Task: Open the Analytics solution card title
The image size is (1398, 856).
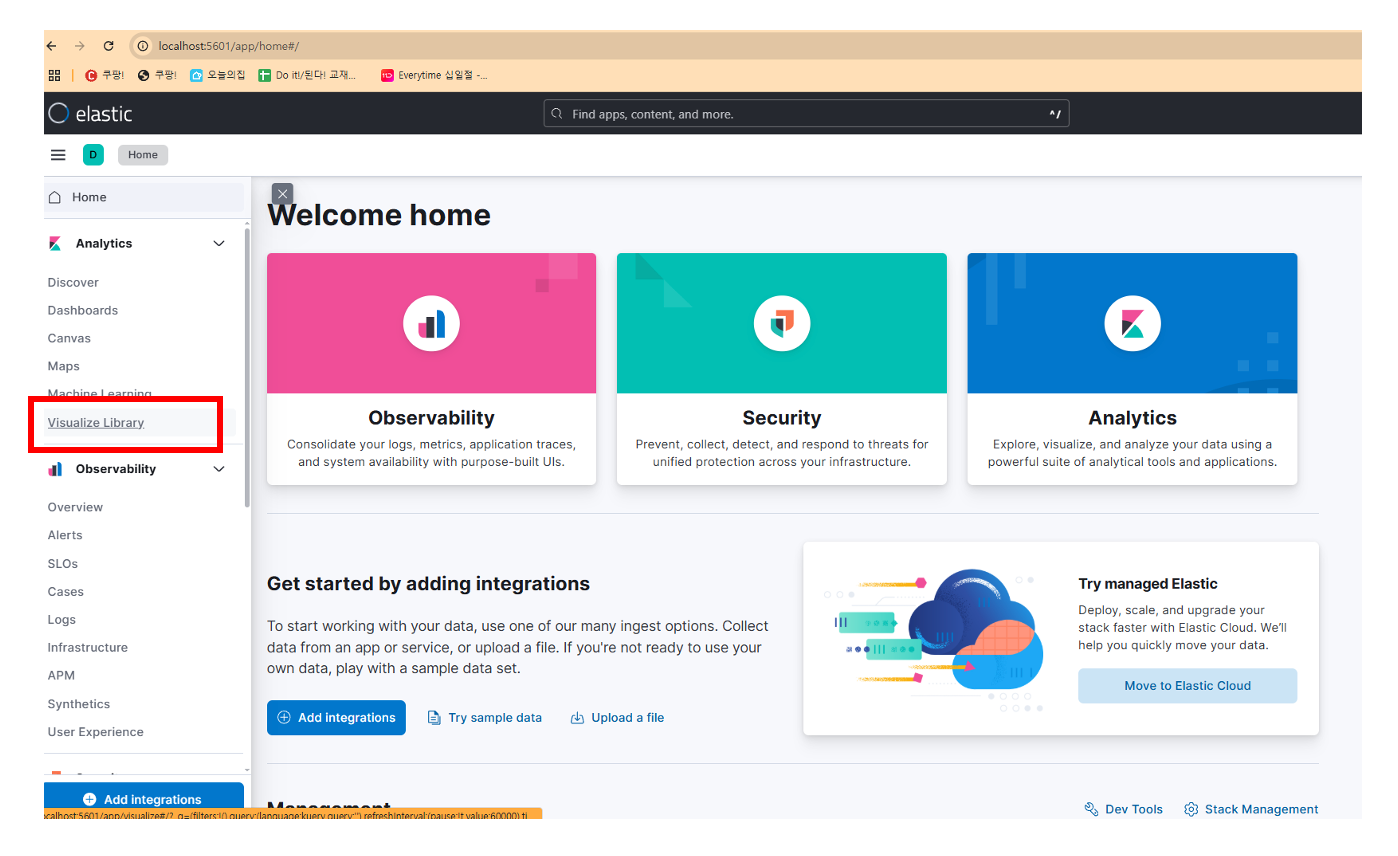Action: [x=1132, y=418]
